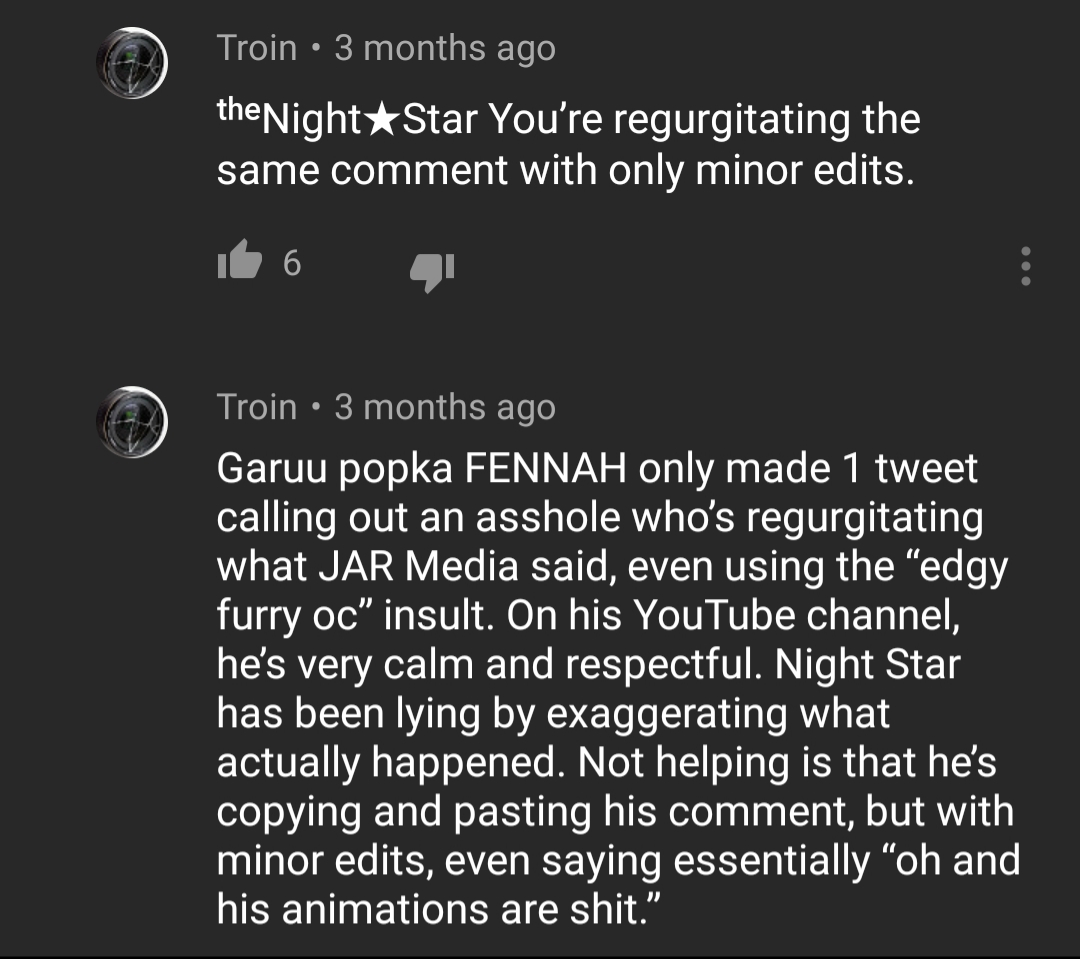This screenshot has width=1080, height=959.
Task: Like Troin's first comment with thumbs up
Action: tap(238, 263)
